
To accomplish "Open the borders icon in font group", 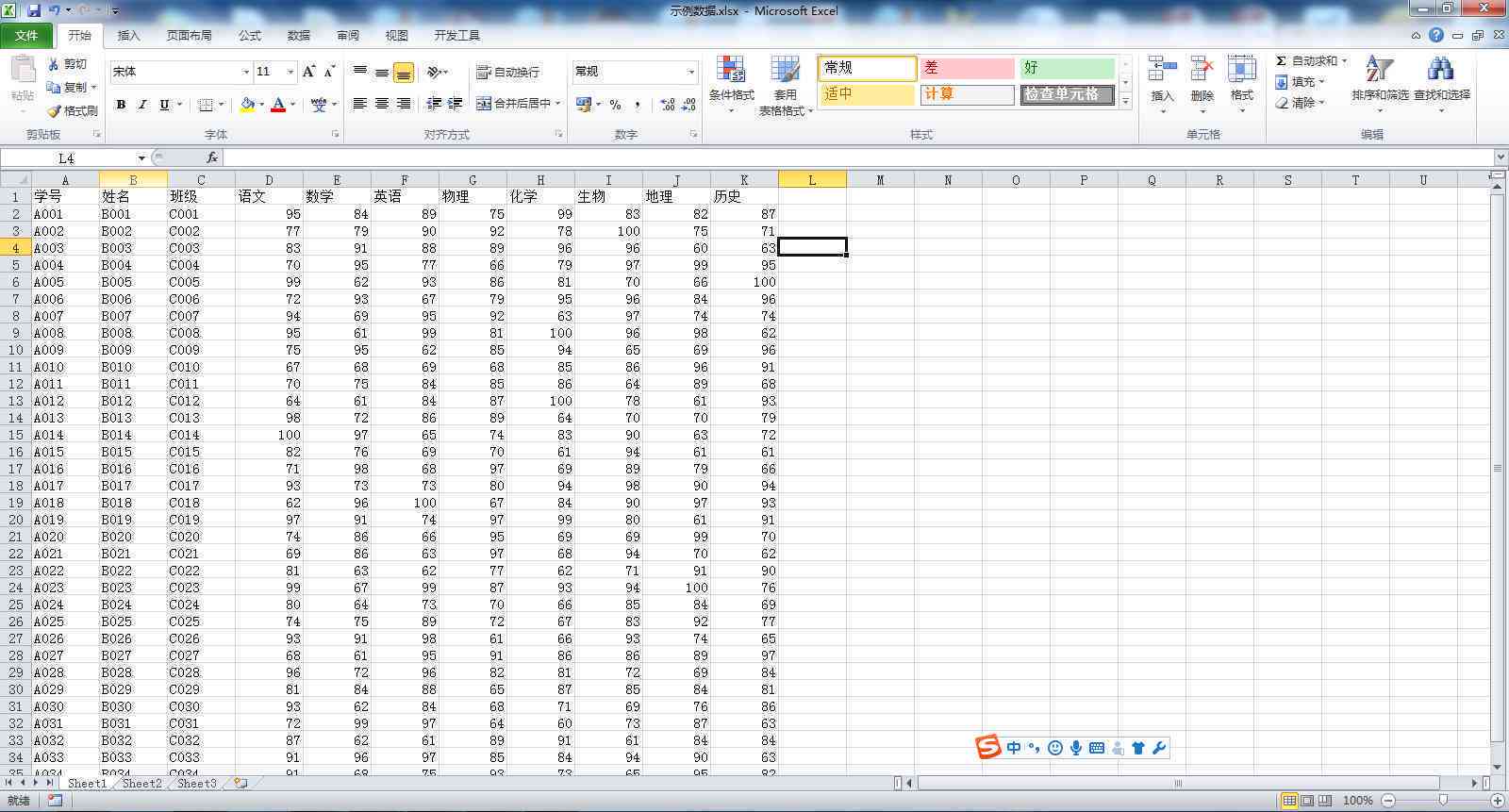I will (x=206, y=105).
